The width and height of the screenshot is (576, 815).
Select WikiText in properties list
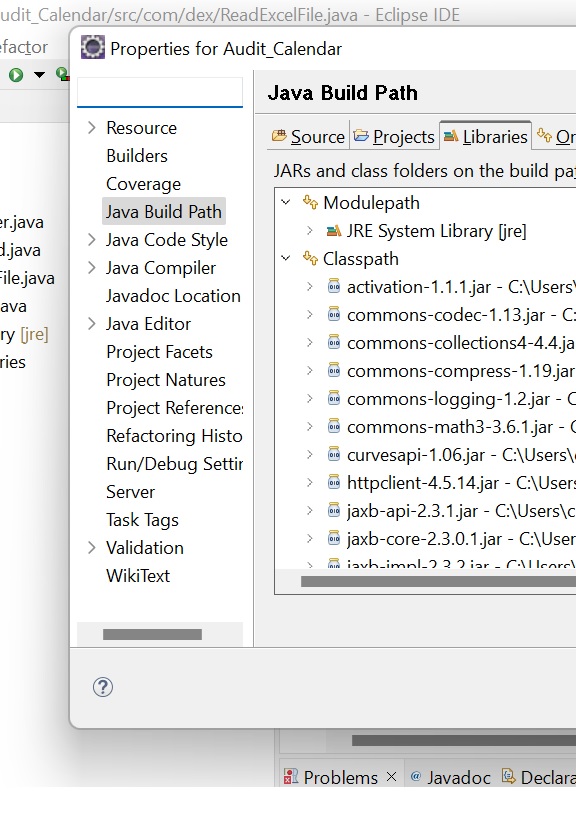[138, 575]
